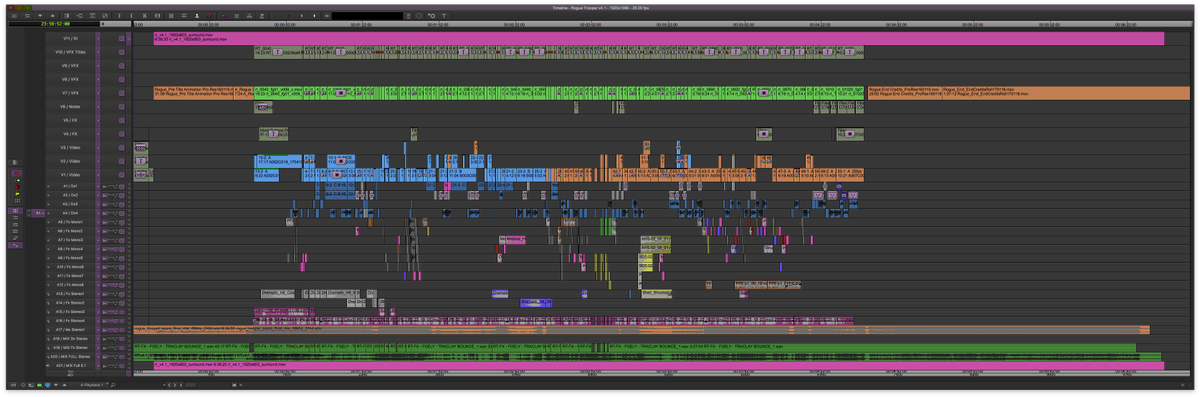Select the A19 / MIX Fx Stereo track button
The height and width of the screenshot is (397, 1200).
(x=70, y=347)
